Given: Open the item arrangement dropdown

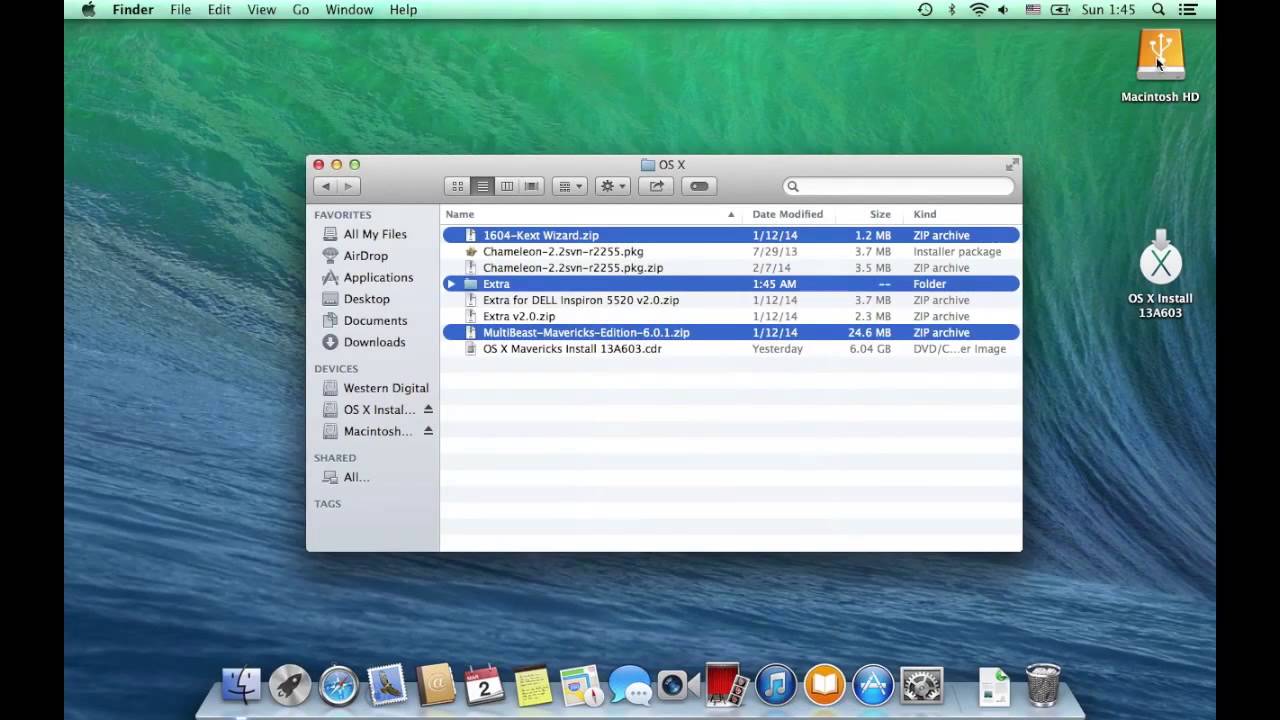Looking at the screenshot, I should (x=570, y=186).
